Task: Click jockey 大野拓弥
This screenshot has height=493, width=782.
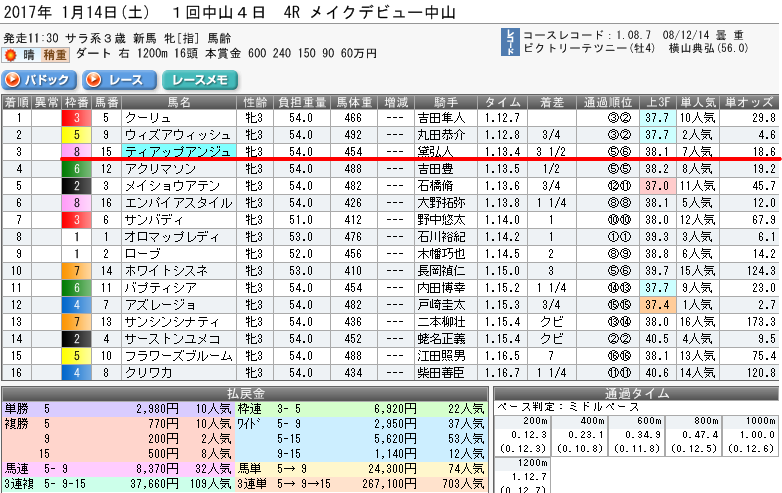Action: [x=441, y=203]
